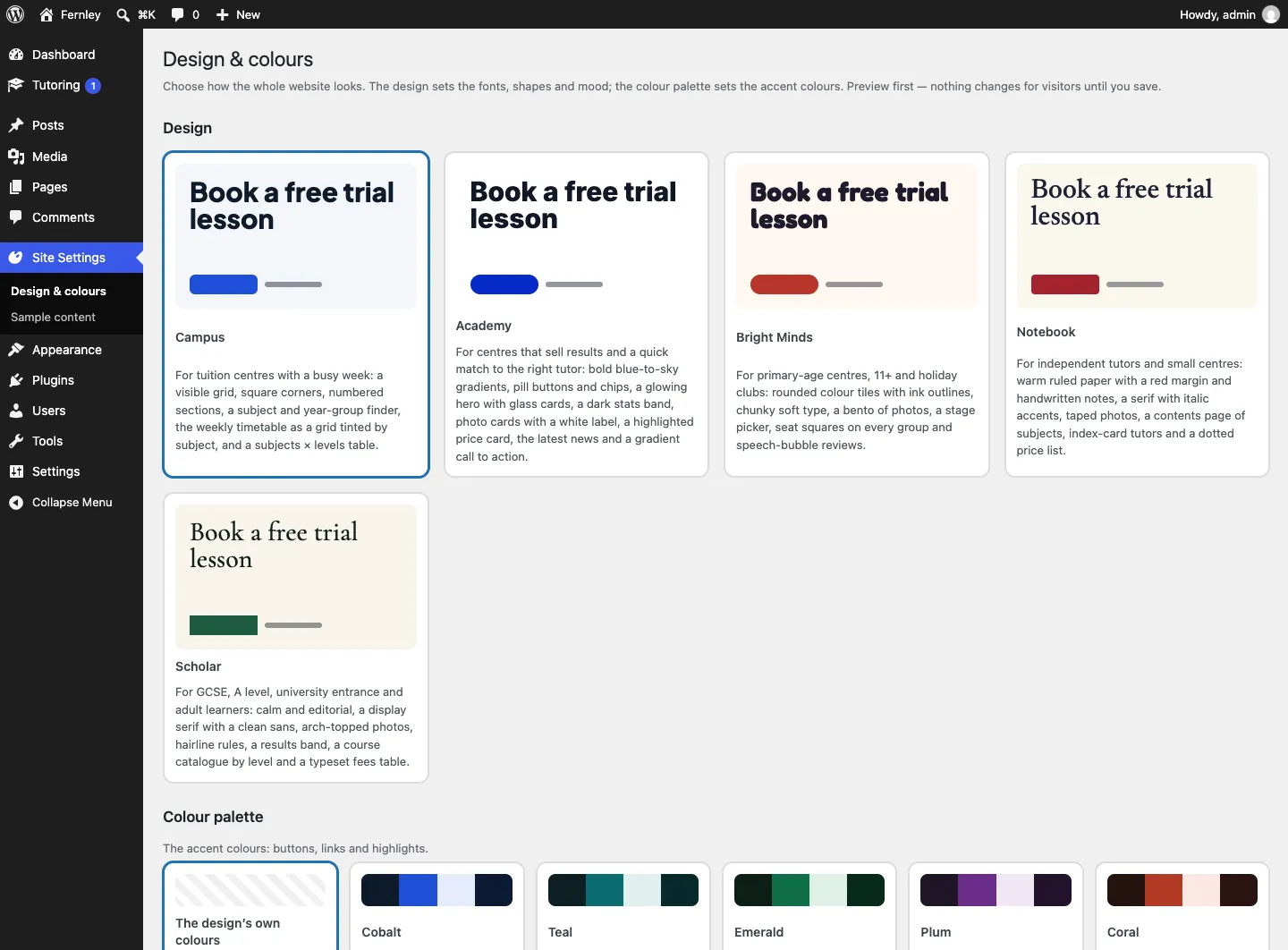Click the Tutoring notification badge

tap(93, 86)
